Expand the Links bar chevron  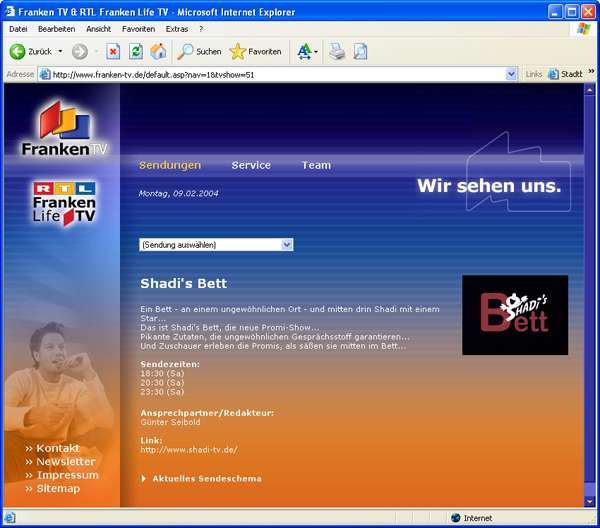point(592,71)
